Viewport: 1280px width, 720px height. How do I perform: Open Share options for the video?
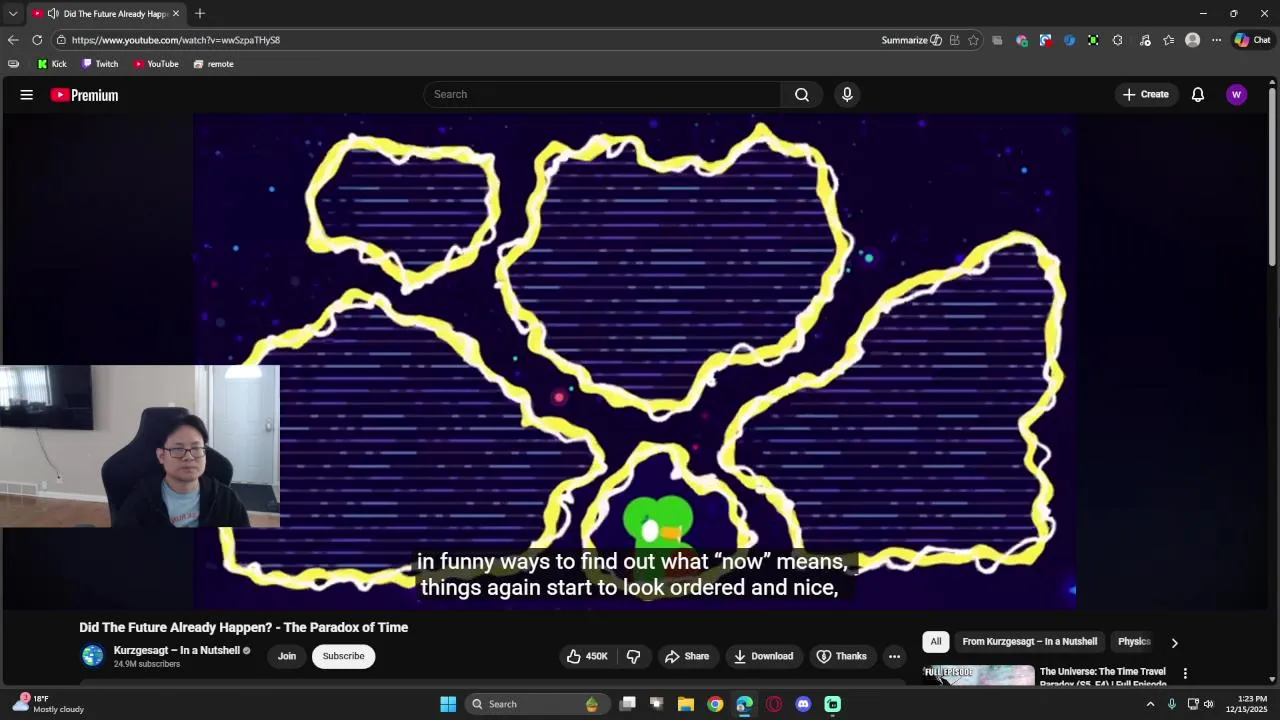click(687, 656)
